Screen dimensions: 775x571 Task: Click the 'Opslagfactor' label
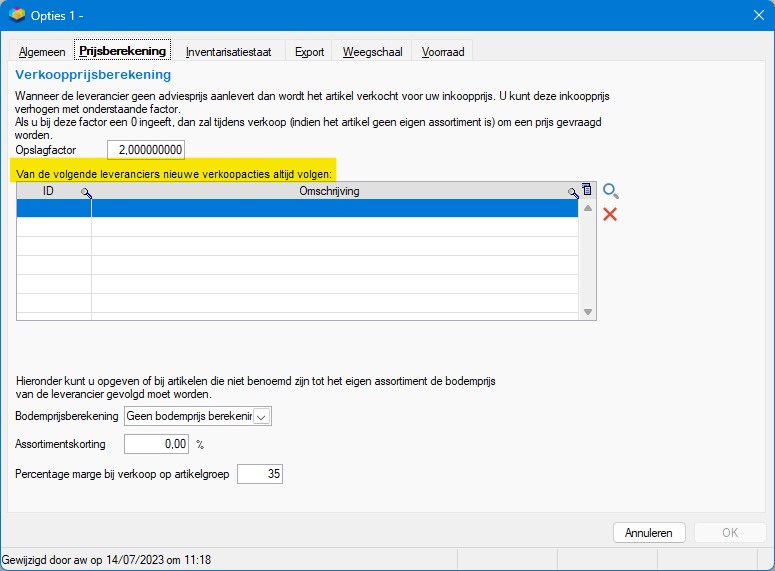point(46,150)
